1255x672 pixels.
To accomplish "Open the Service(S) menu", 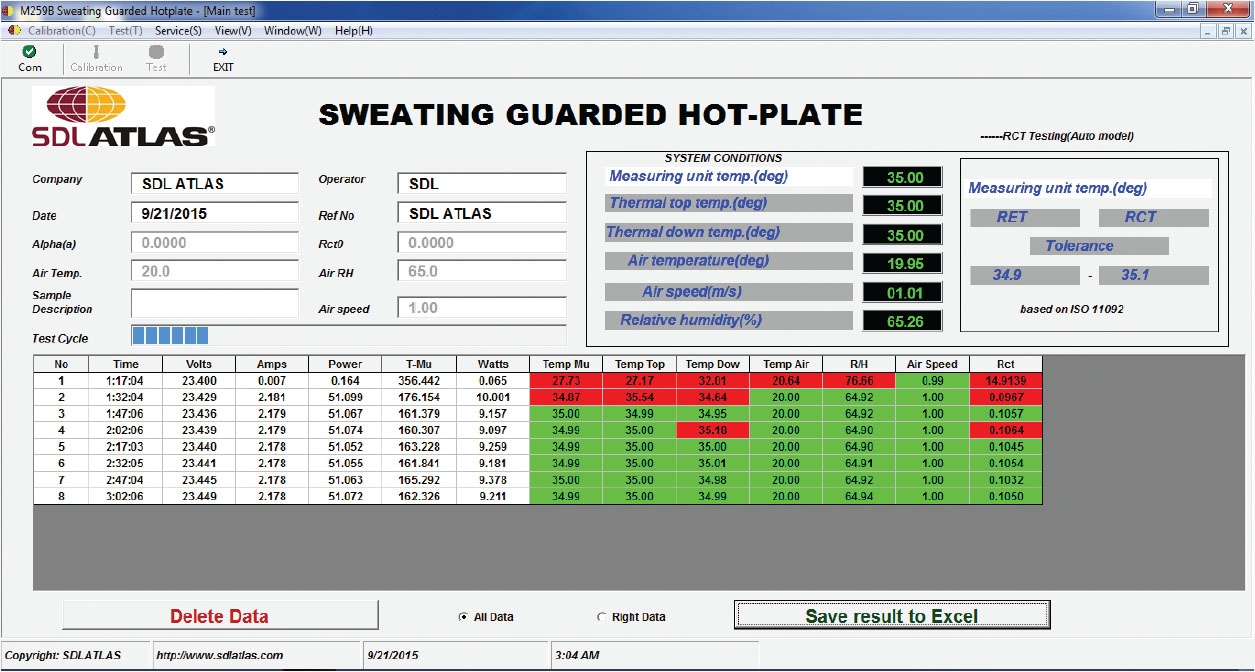I will click(178, 30).
